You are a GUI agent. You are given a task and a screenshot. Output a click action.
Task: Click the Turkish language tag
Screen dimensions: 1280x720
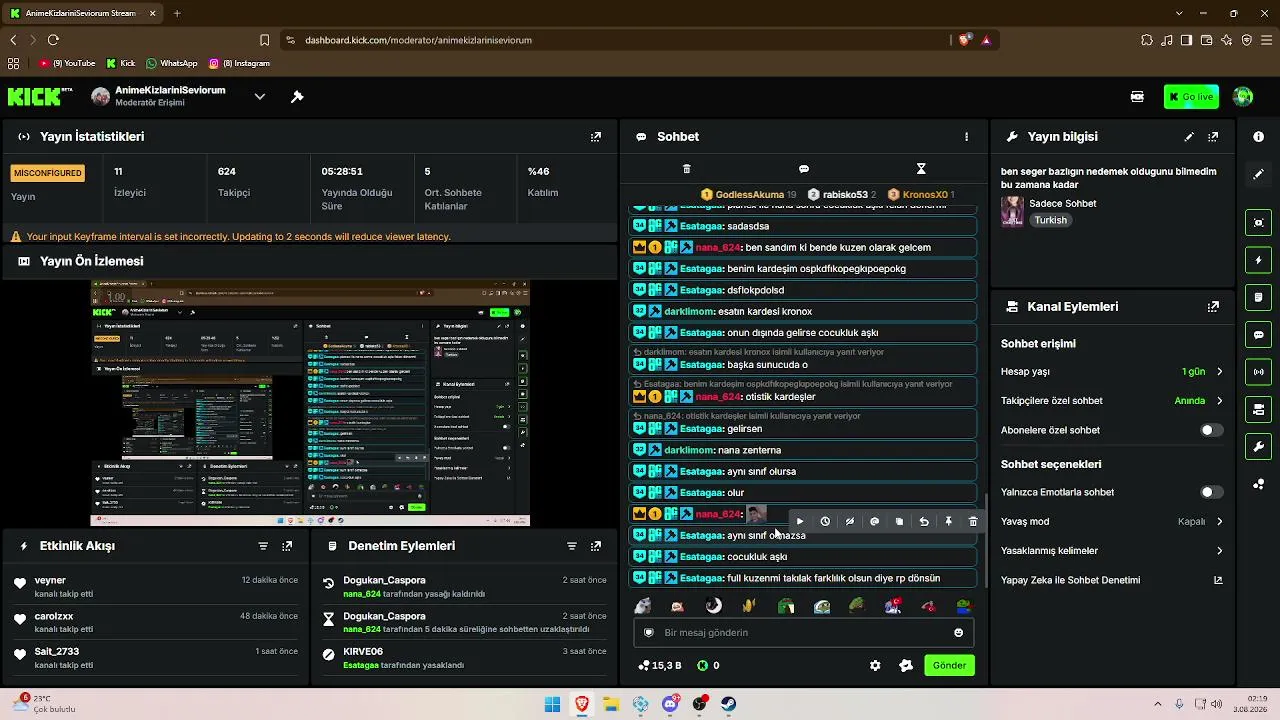[x=1050, y=220]
